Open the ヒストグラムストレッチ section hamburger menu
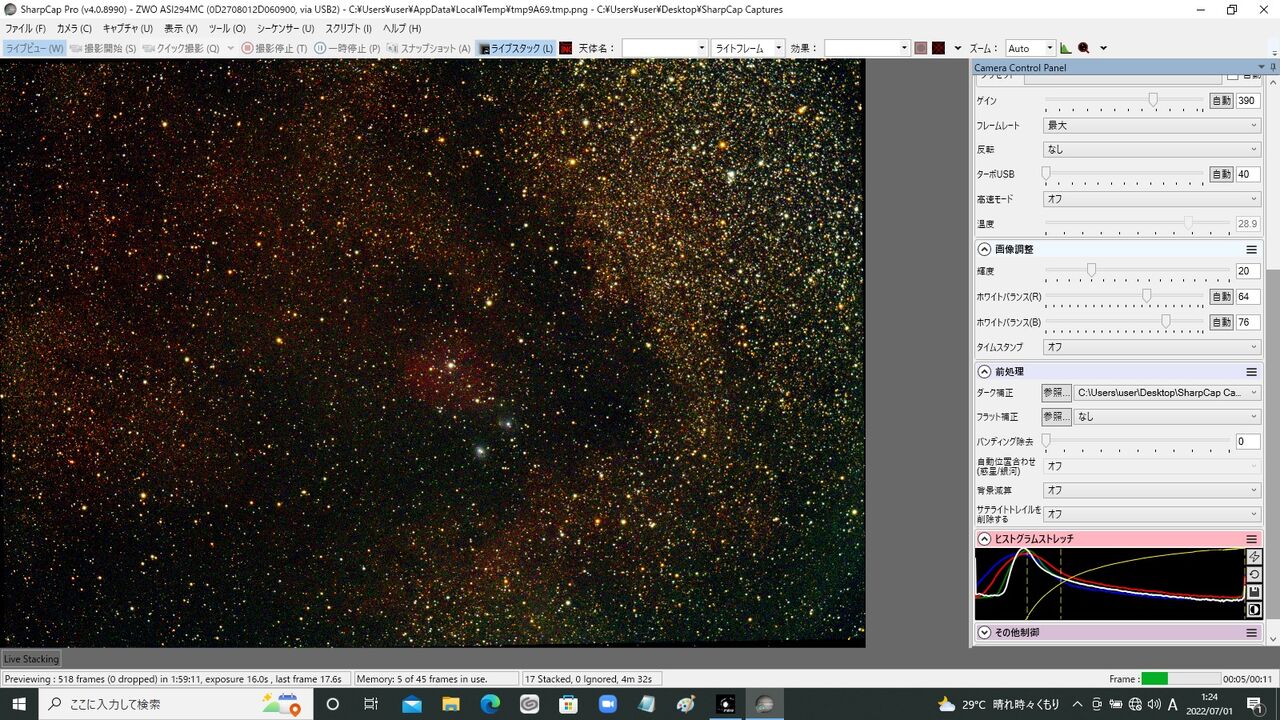 [1251, 539]
